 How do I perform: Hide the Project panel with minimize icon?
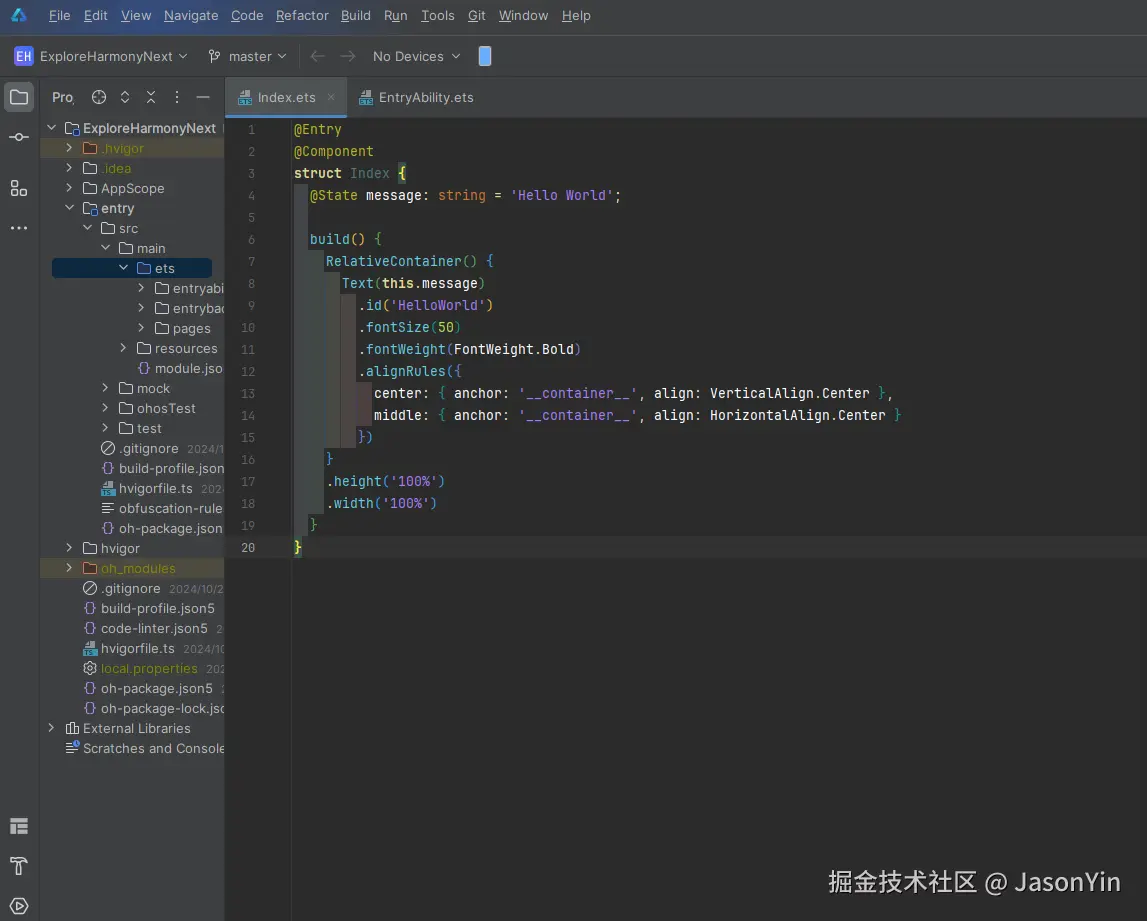point(203,97)
